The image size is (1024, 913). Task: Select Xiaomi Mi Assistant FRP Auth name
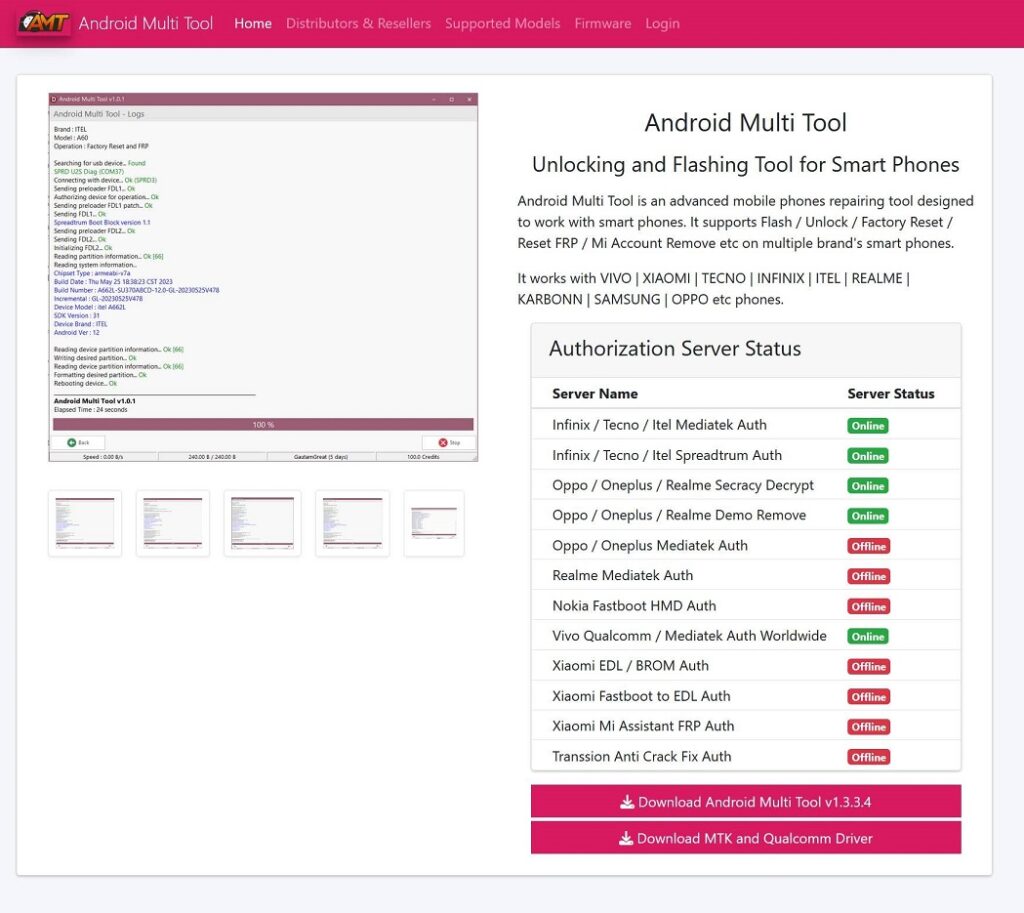coord(643,726)
